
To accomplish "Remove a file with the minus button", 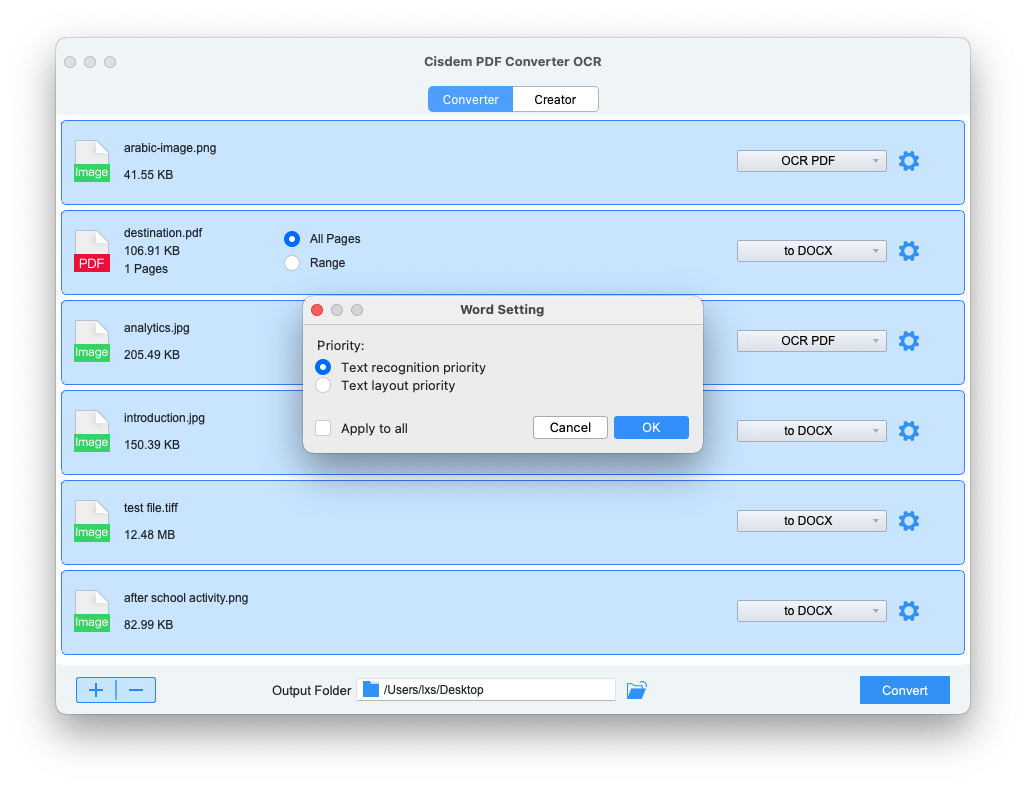I will click(136, 690).
